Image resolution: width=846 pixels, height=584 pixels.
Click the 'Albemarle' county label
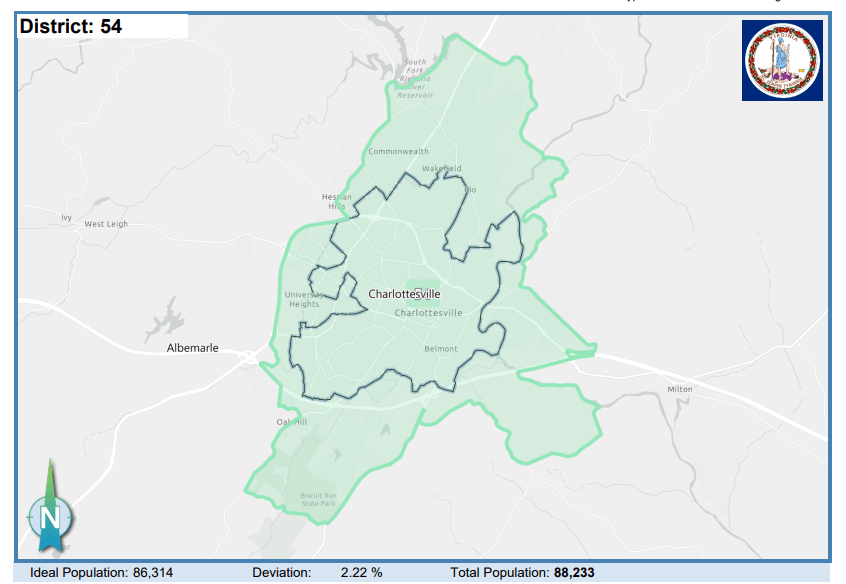(193, 348)
